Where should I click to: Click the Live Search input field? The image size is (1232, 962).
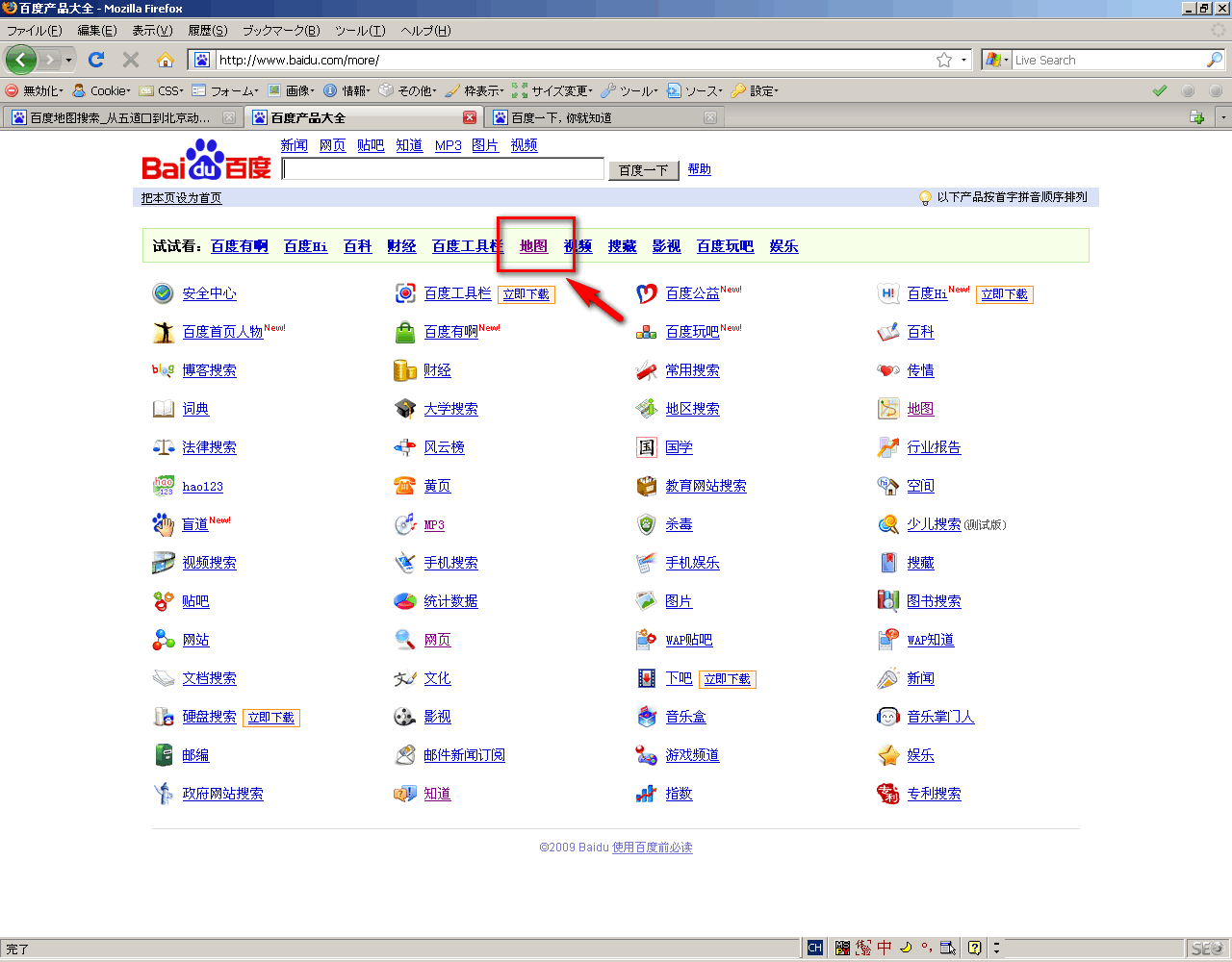pos(1109,60)
